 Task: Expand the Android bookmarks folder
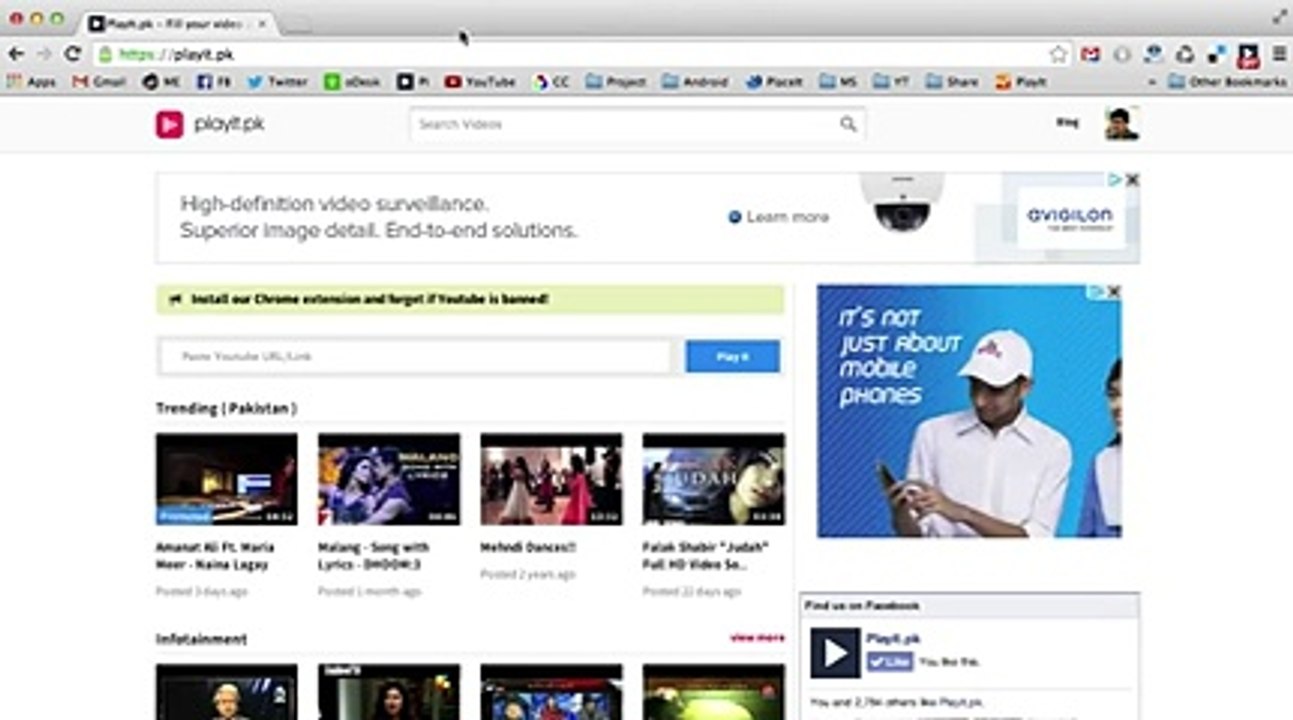695,82
